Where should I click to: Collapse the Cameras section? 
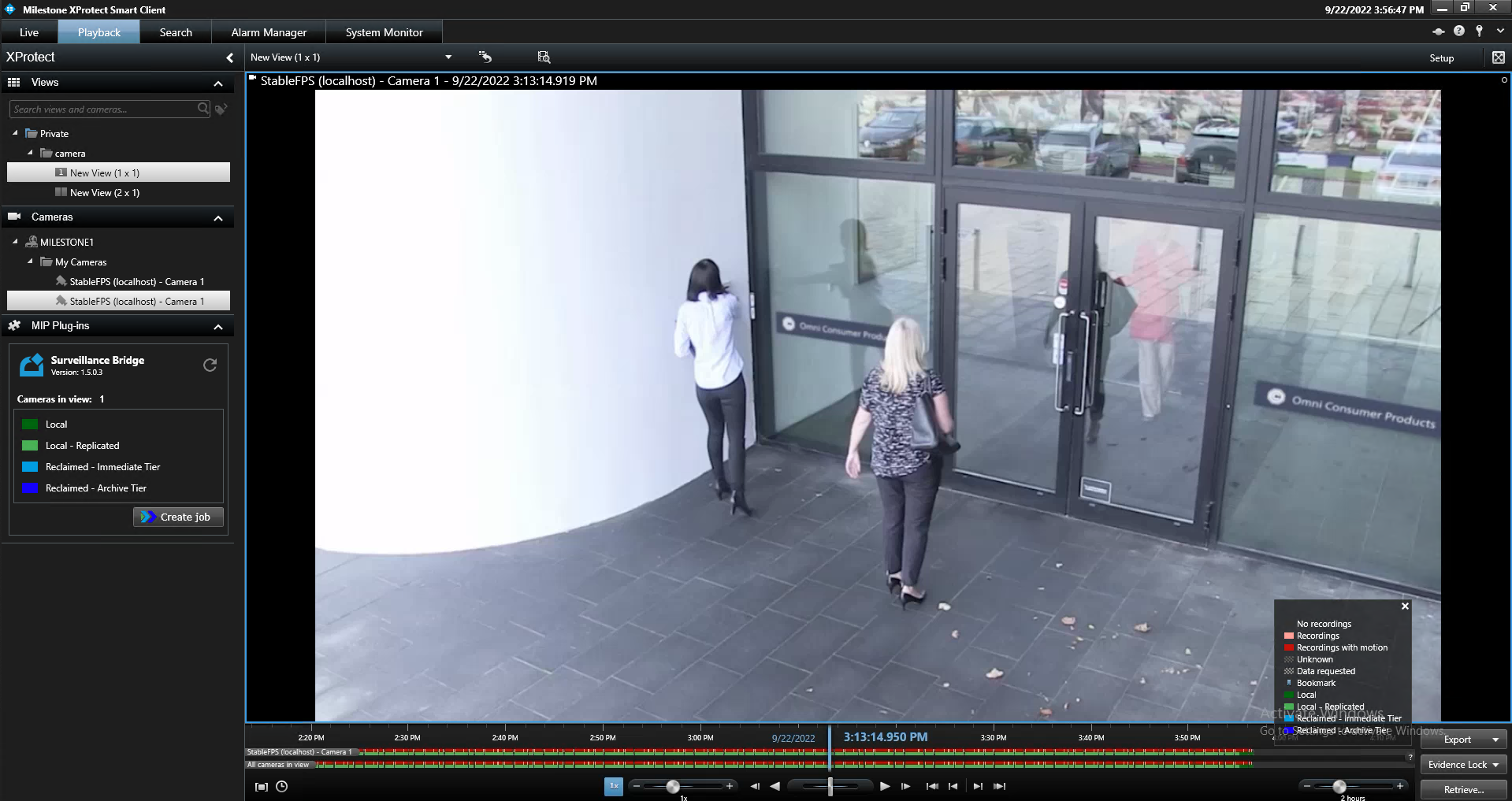click(x=218, y=218)
